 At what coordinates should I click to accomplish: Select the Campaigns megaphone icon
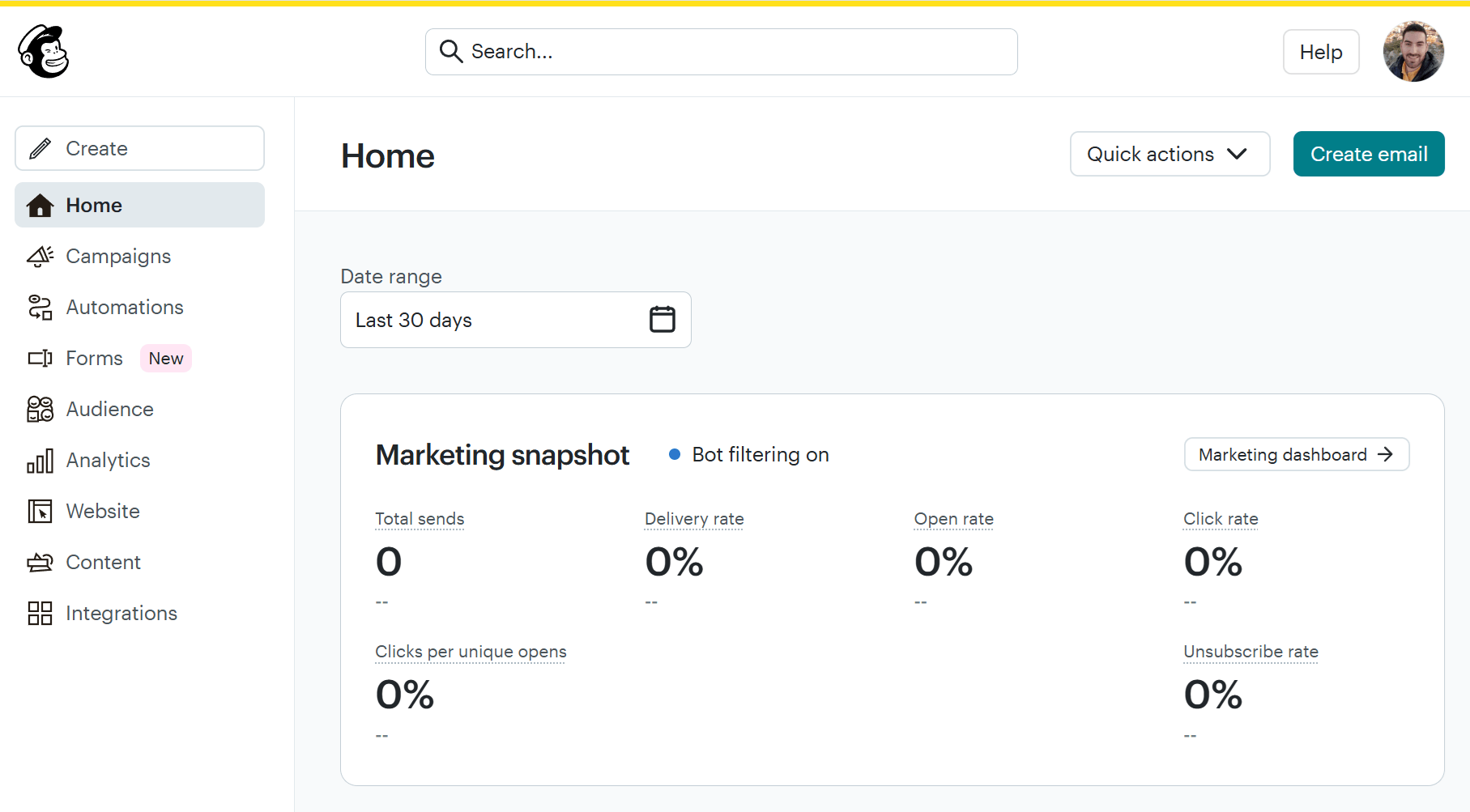[x=39, y=256]
